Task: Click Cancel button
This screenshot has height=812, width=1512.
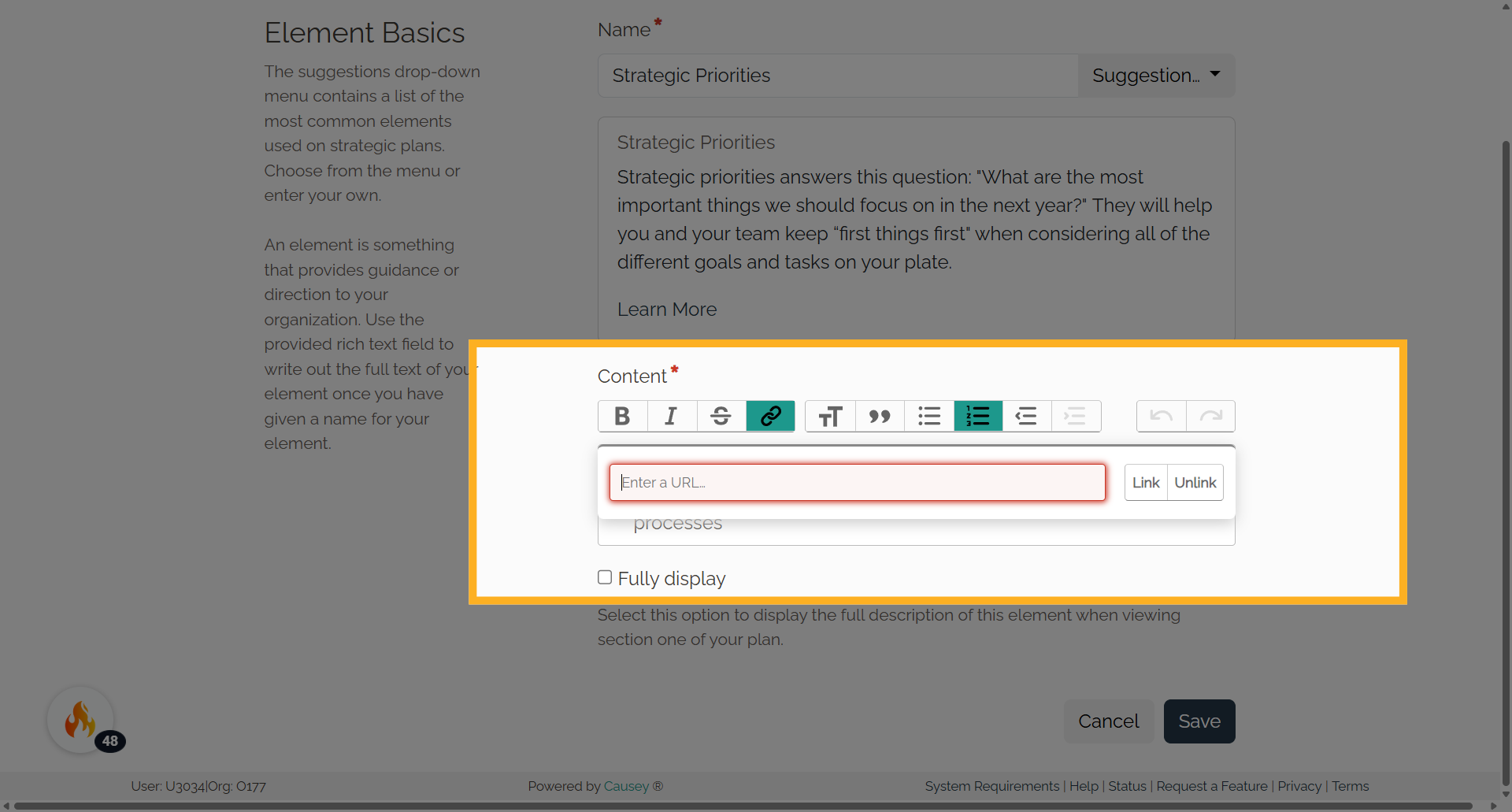Action: pos(1109,721)
